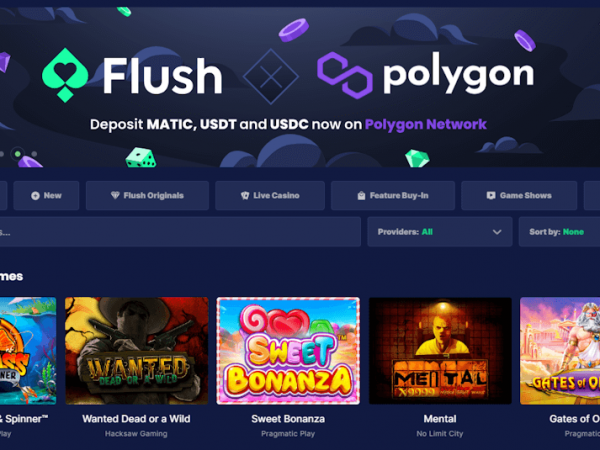Click the diamond X emblem between the logos
600x450 pixels.
click(271, 77)
